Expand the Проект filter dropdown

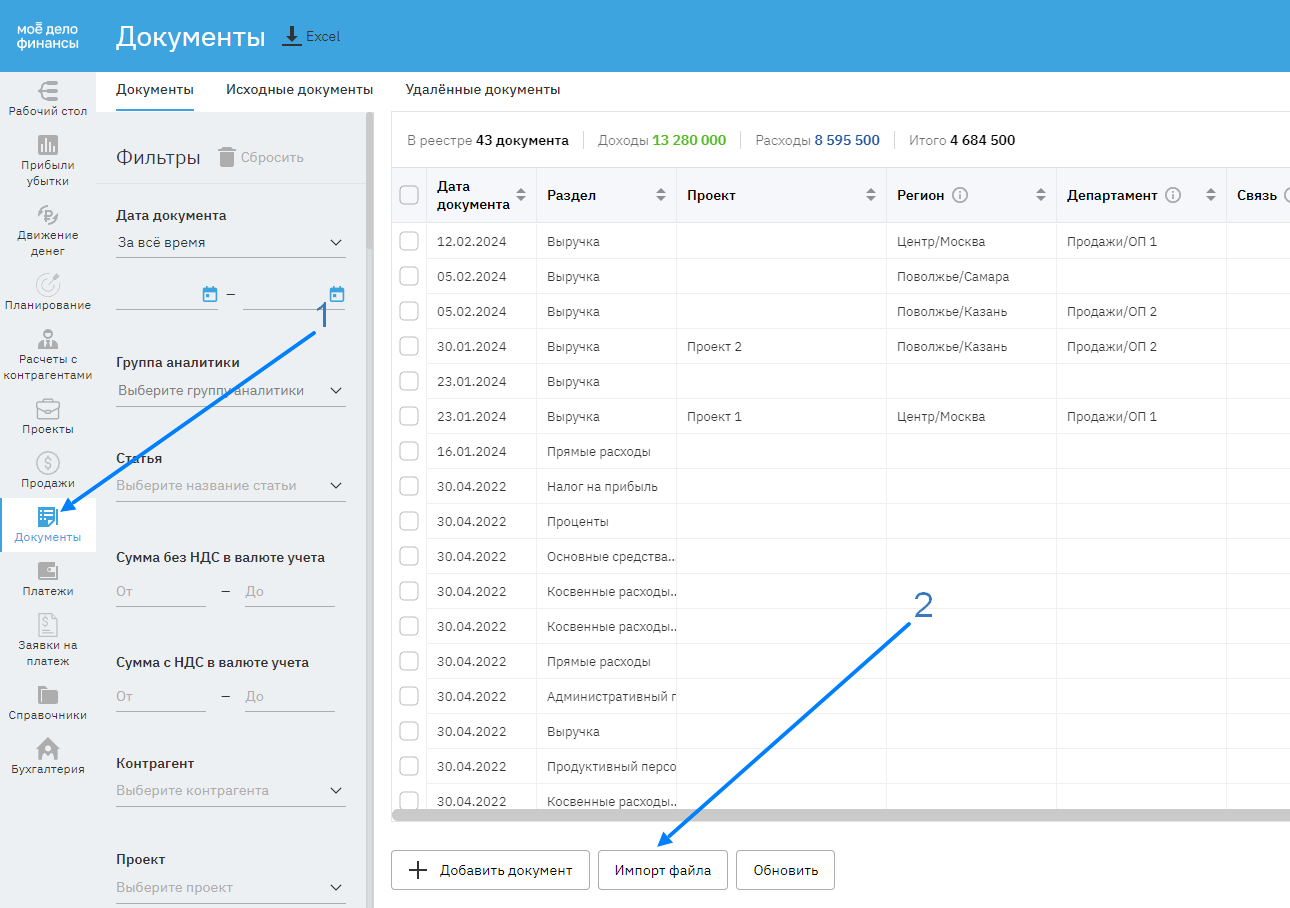tap(230, 888)
